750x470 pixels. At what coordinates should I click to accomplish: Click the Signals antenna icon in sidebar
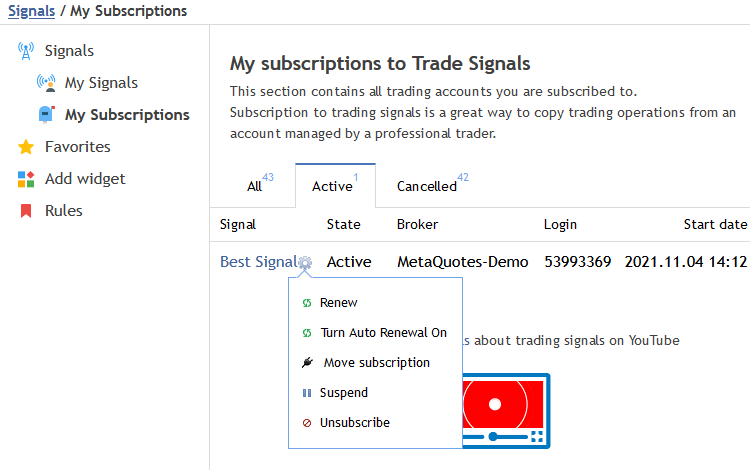(26, 51)
